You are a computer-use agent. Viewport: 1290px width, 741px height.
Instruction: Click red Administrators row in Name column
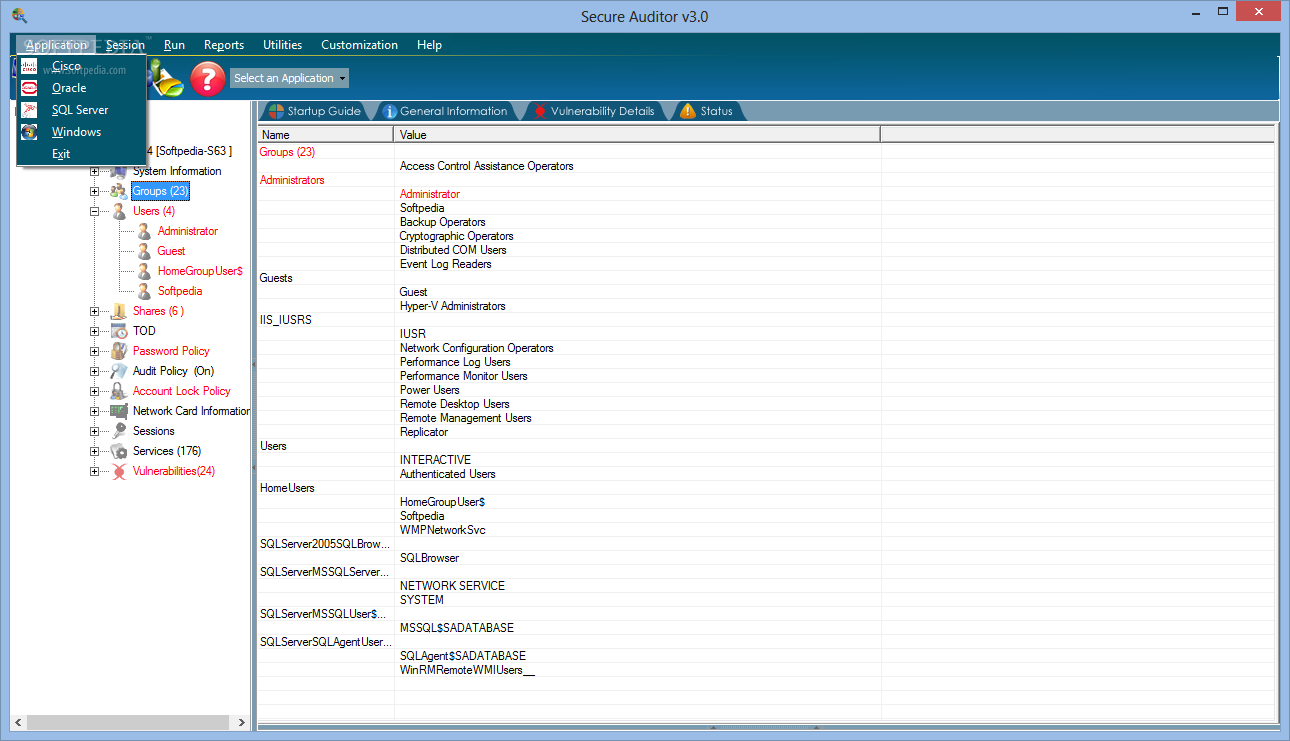(292, 180)
